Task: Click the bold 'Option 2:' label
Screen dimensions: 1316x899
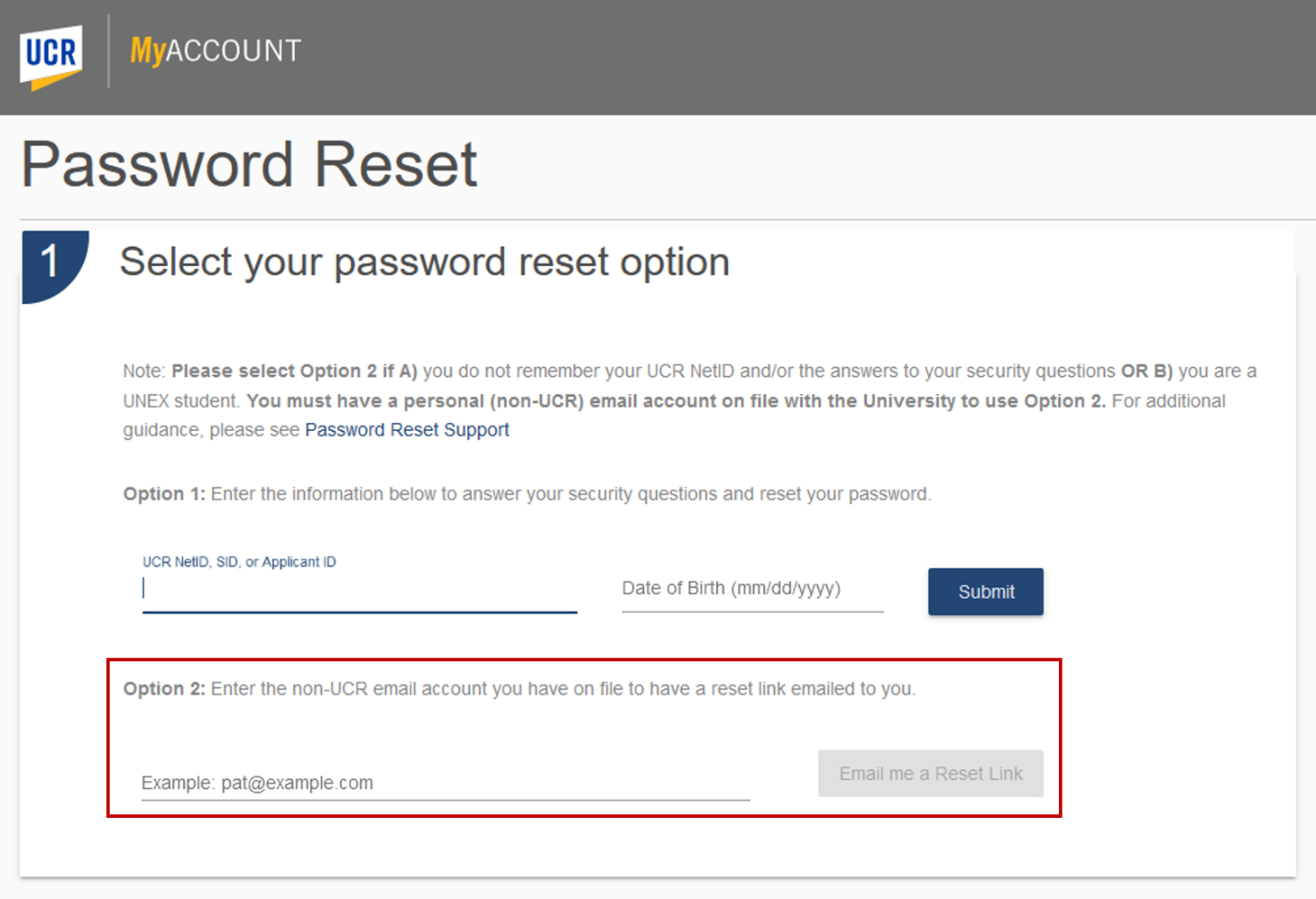Action: 164,689
